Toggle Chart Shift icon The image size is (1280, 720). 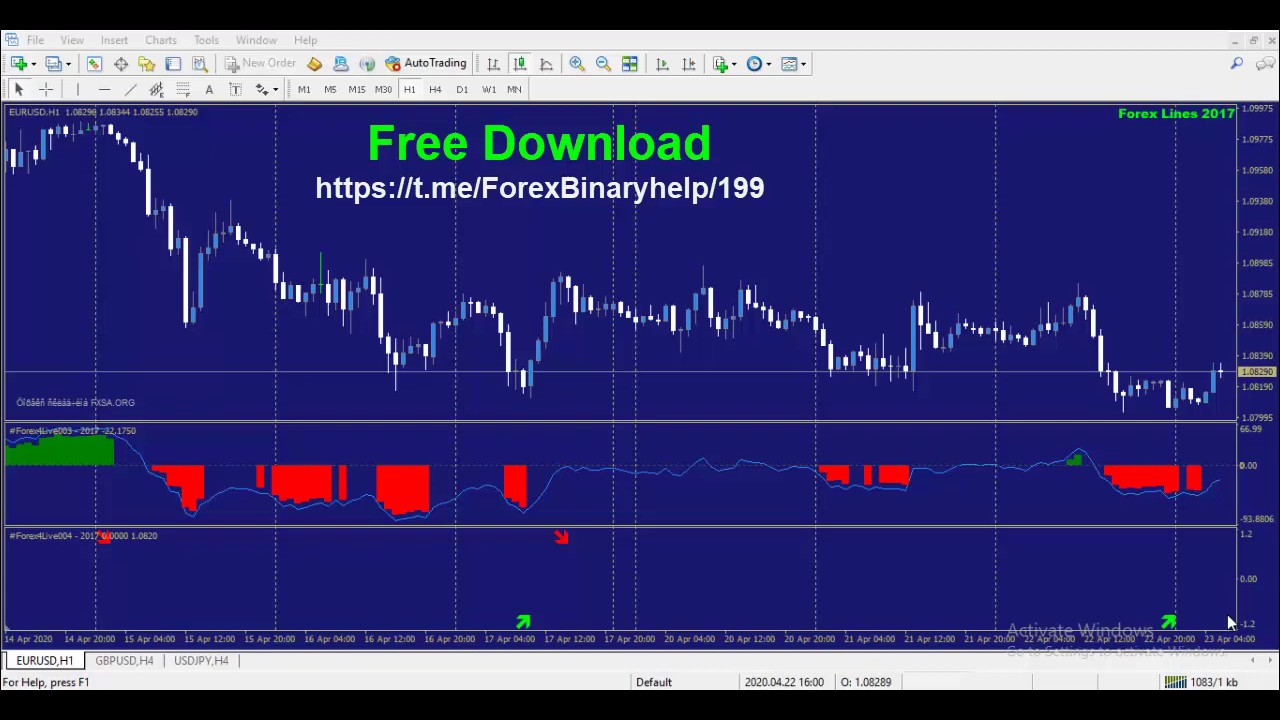(x=688, y=64)
